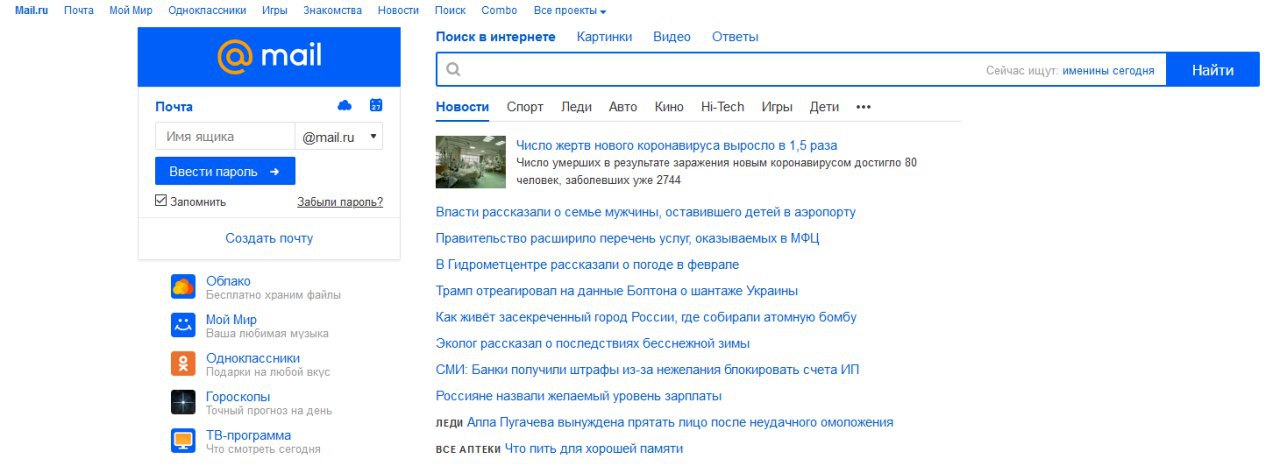Open headline Россияне назвали желаемый уровень зарплаты
The height and width of the screenshot is (466, 1280).
point(579,396)
